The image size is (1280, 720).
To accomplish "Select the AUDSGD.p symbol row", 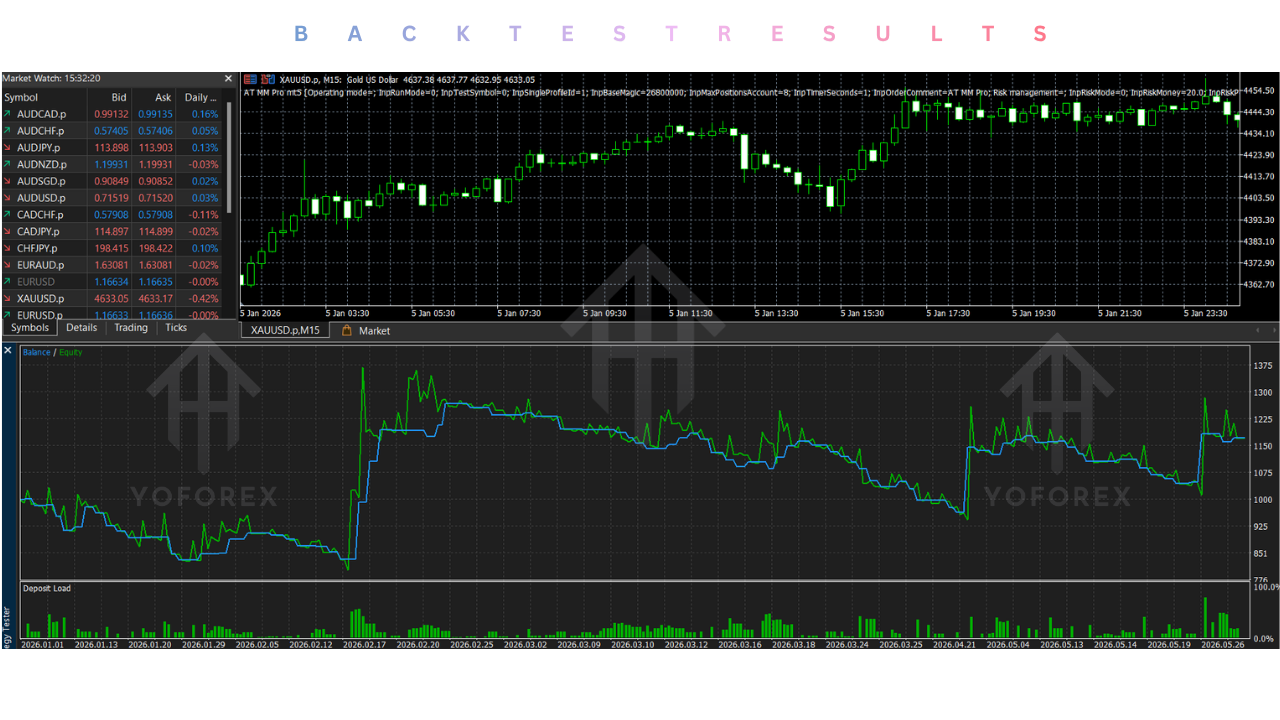I will pos(113,181).
